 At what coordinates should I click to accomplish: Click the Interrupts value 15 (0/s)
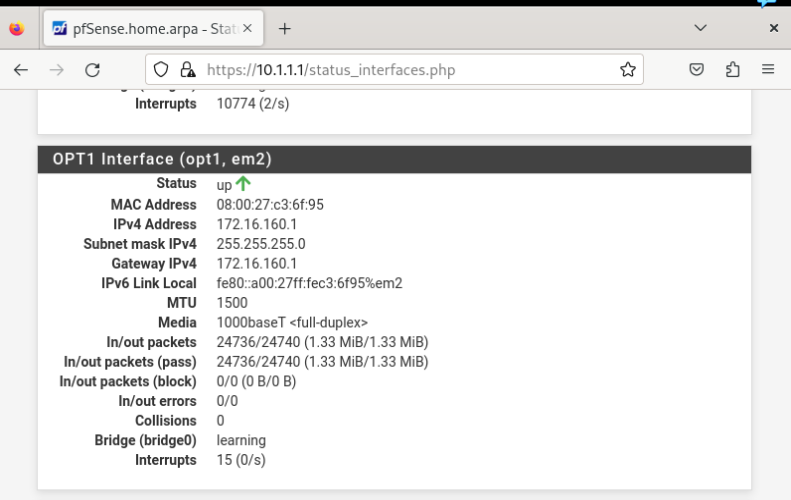pyautogui.click(x=241, y=461)
